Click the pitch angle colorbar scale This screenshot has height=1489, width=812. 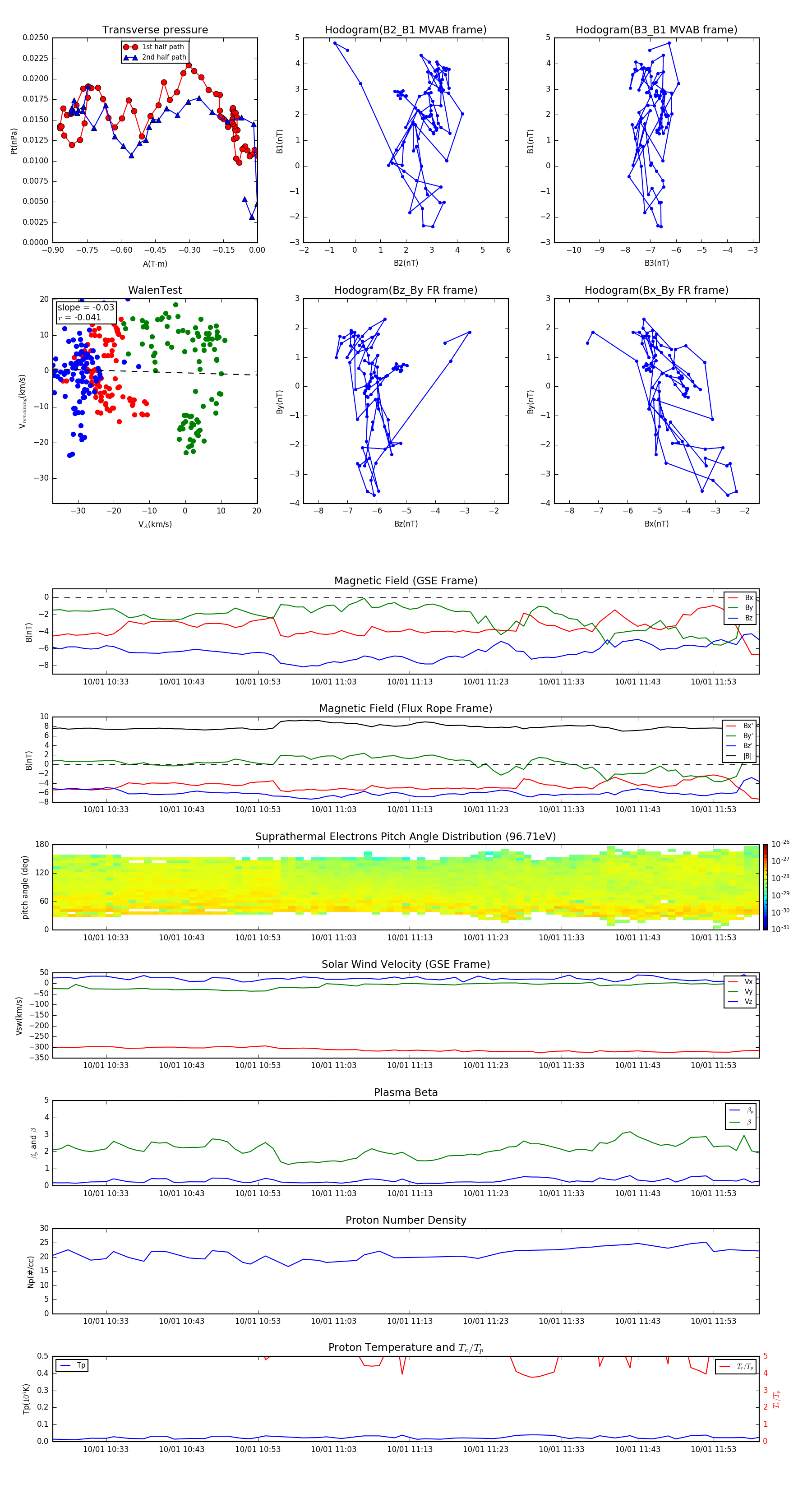tap(765, 887)
